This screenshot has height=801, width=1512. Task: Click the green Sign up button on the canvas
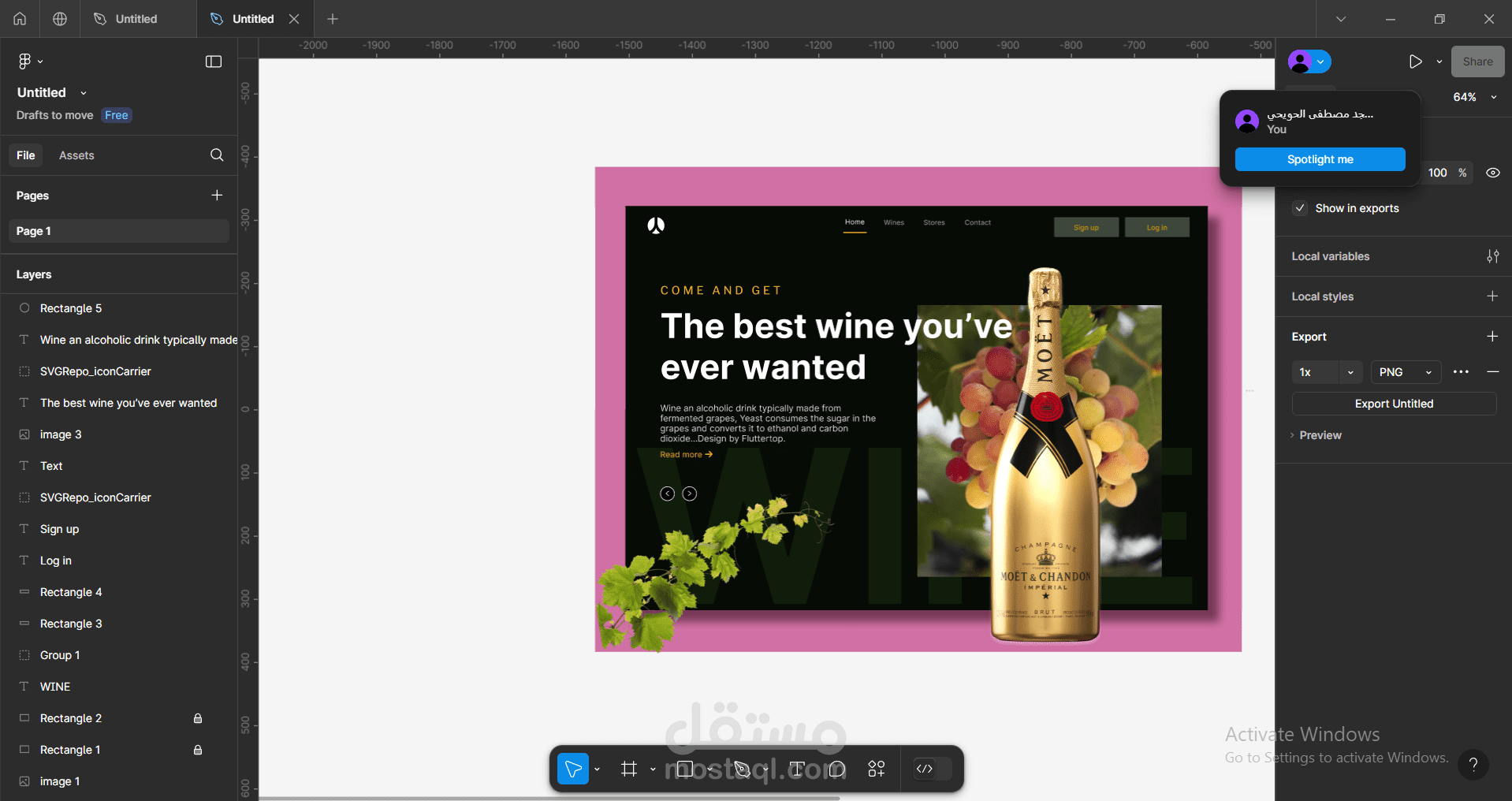tap(1086, 228)
